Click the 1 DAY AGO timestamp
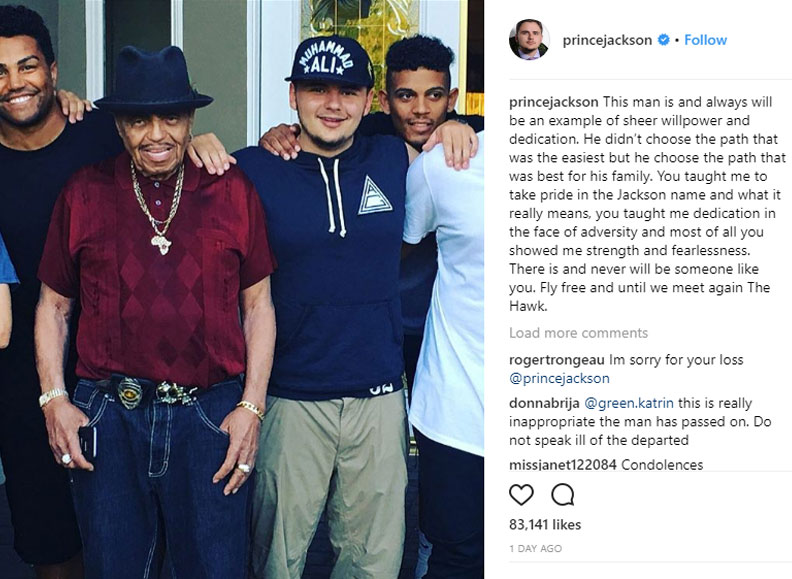This screenshot has width=792, height=579. pos(535,549)
